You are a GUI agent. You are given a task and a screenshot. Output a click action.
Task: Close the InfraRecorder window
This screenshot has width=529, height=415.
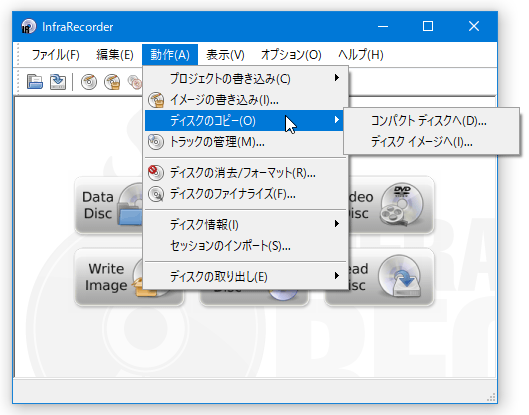click(x=474, y=26)
